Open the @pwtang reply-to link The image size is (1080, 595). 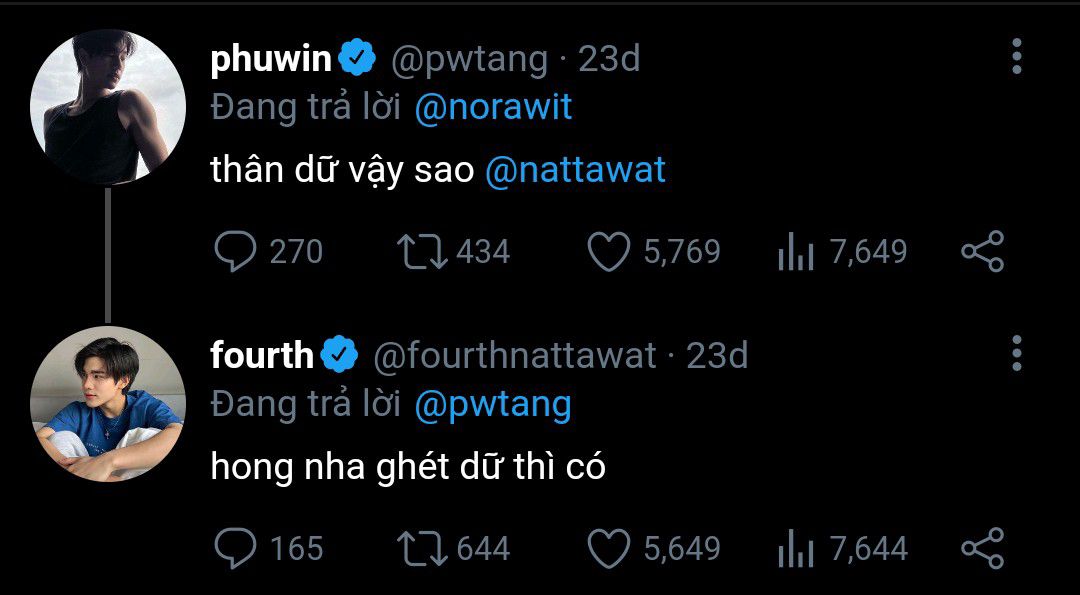tap(492, 404)
